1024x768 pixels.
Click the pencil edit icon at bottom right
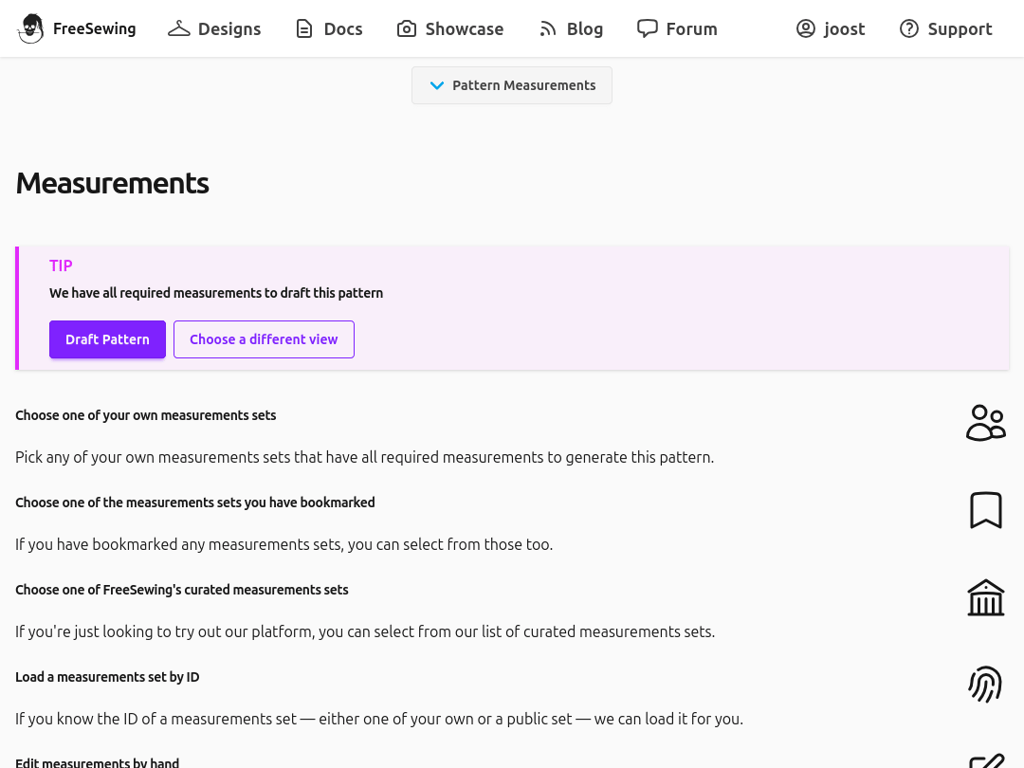tap(987, 761)
